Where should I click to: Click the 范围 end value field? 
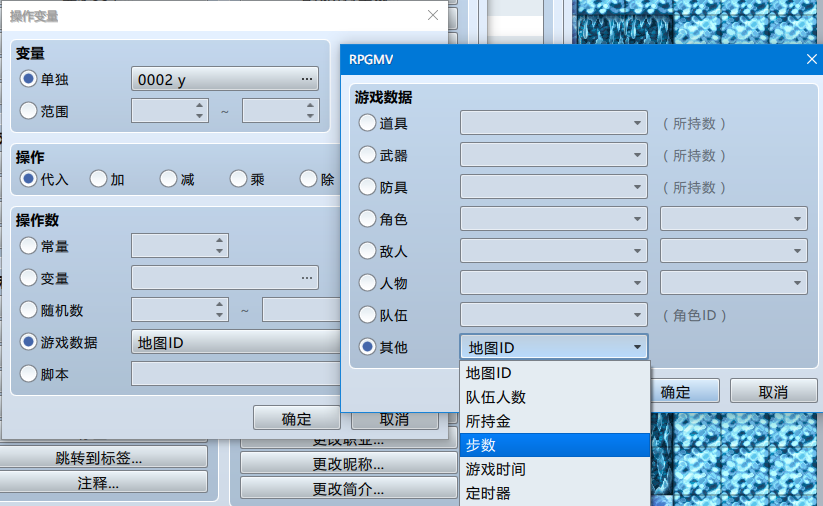(x=281, y=111)
